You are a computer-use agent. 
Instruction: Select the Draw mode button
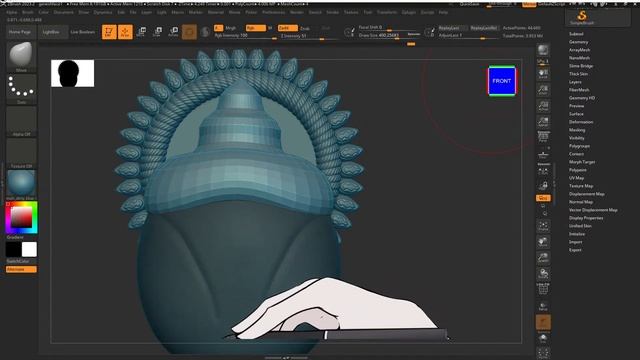pyautogui.click(x=125, y=32)
